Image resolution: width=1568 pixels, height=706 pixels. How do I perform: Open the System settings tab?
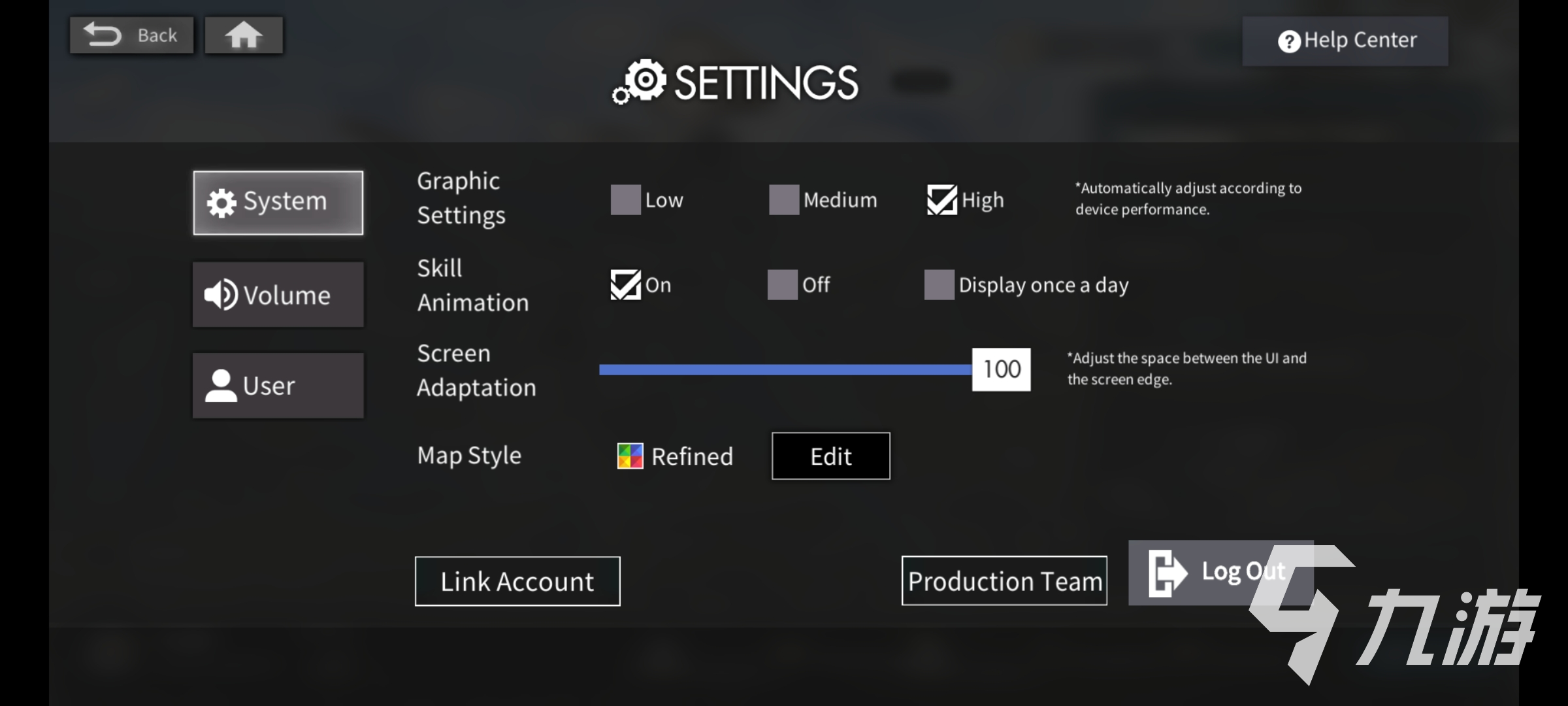[278, 201]
